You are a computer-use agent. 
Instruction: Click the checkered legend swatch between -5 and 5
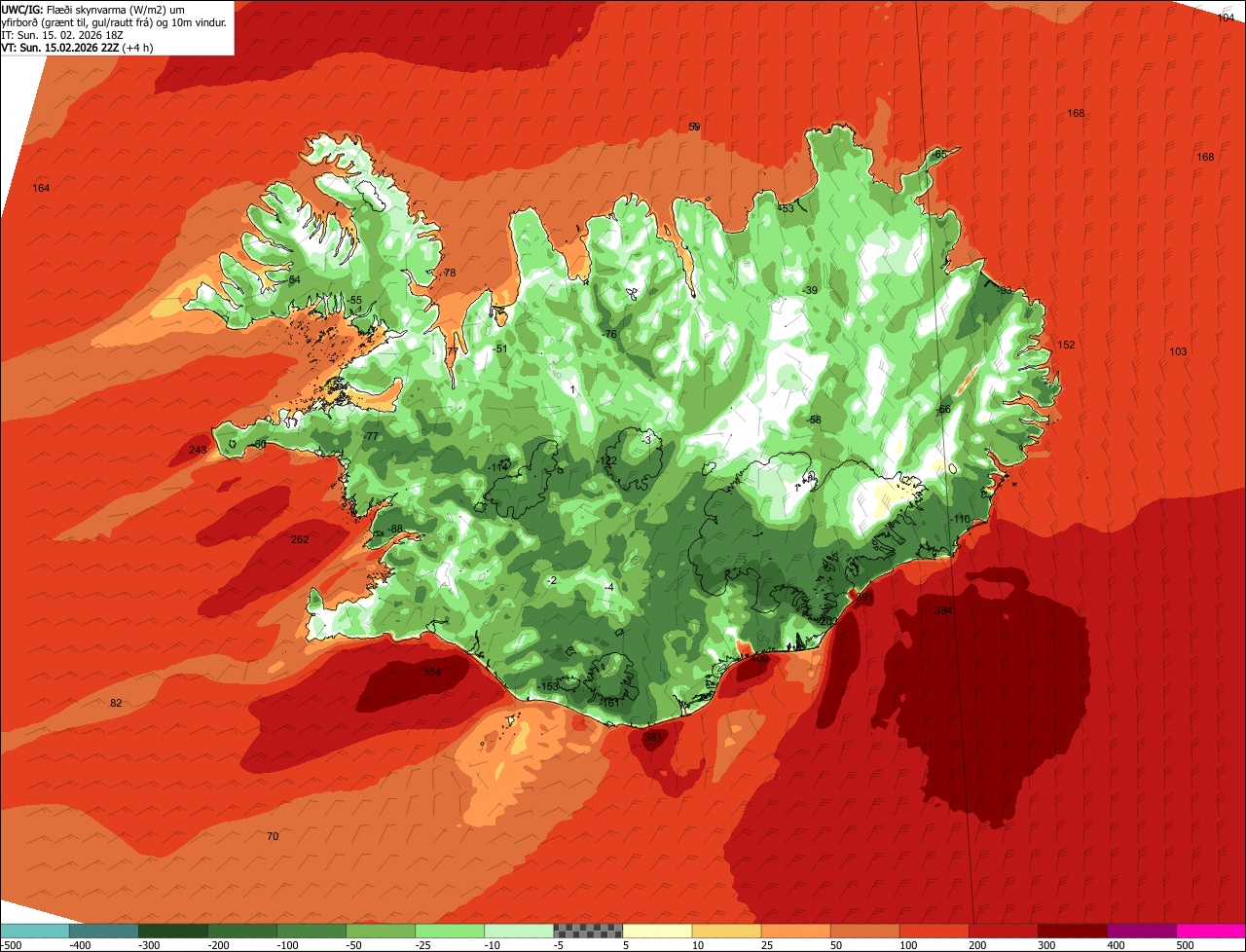pos(588,931)
